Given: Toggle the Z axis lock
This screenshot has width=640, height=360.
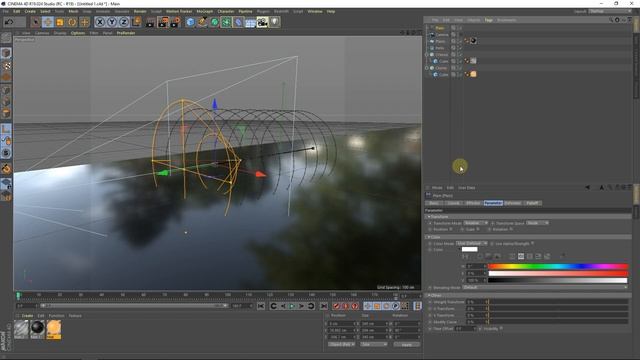Looking at the screenshot, I should [124, 22].
